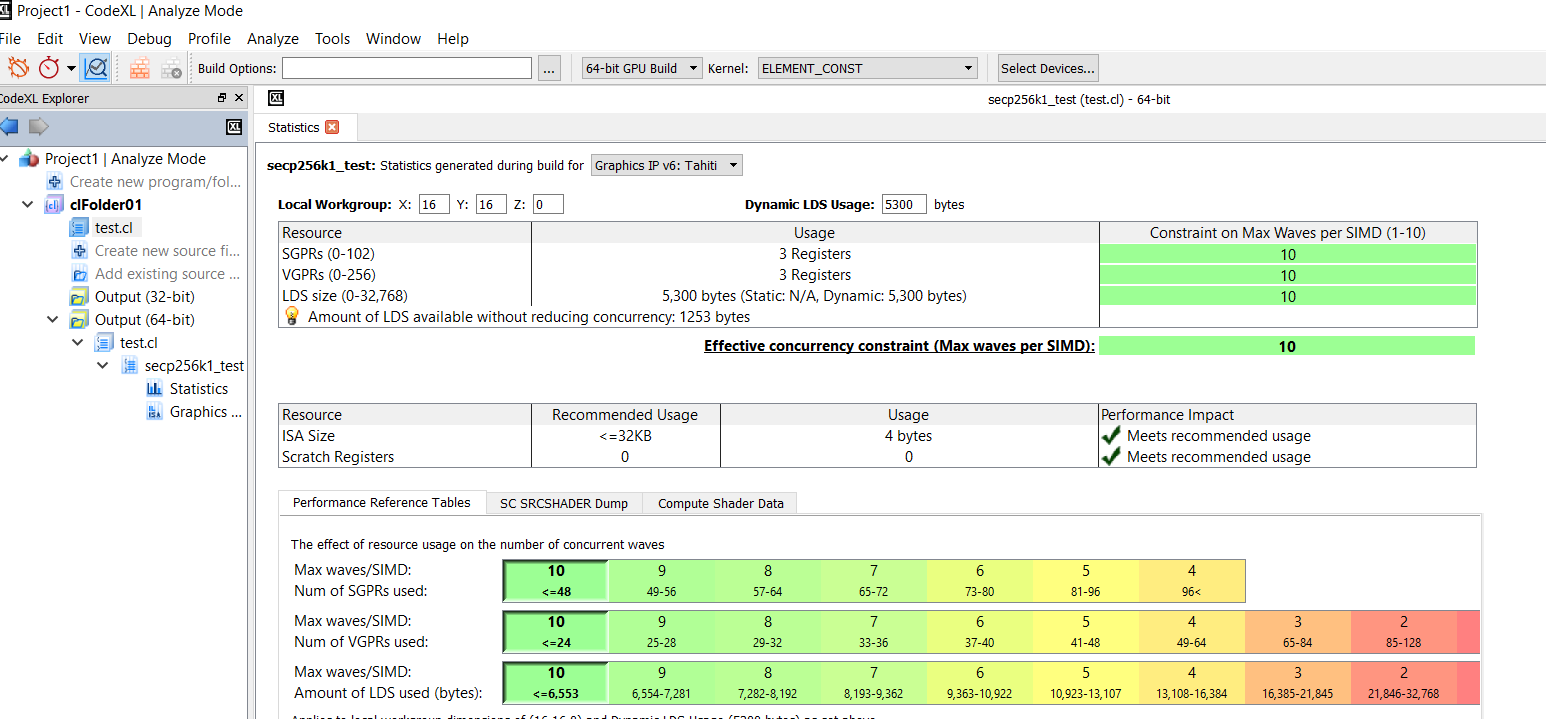Open the Window menu

(x=393, y=39)
